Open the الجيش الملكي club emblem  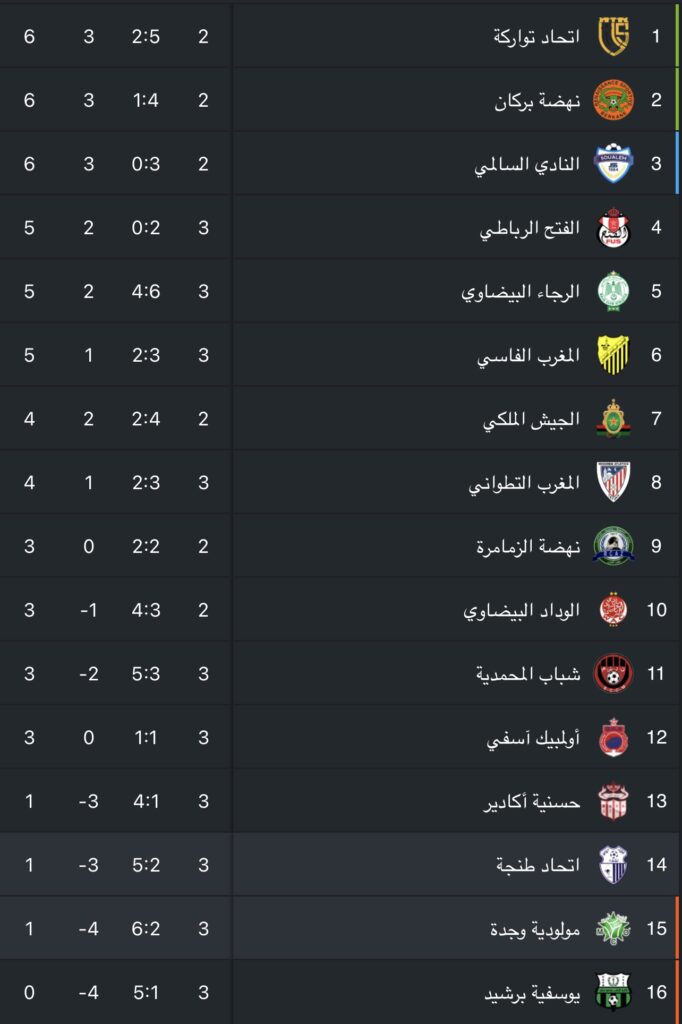(x=613, y=419)
